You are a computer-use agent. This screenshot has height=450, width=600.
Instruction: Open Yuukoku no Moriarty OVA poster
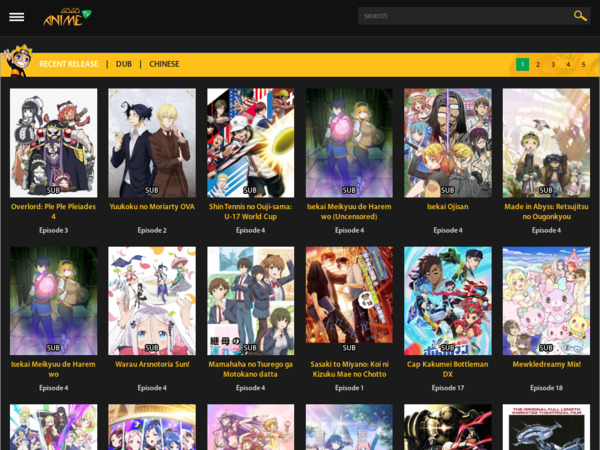pyautogui.click(x=152, y=143)
